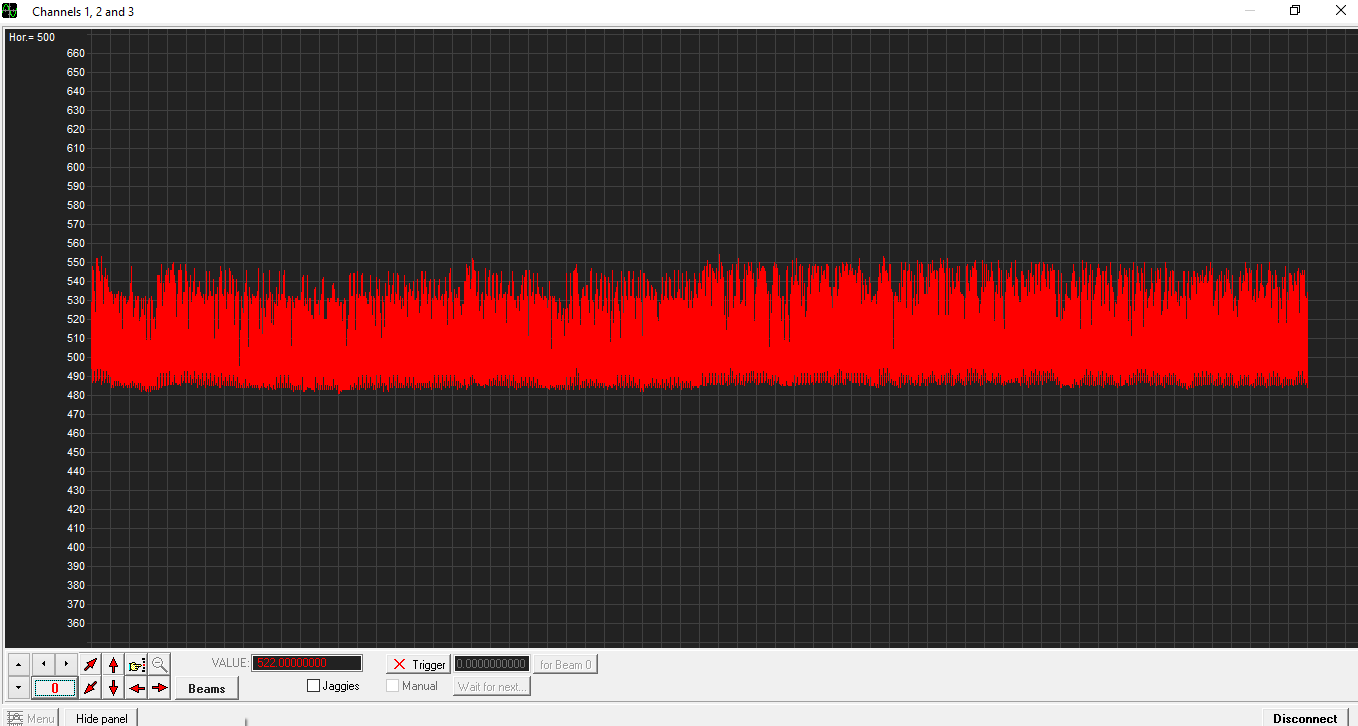This screenshot has width=1358, height=726.
Task: Select the pointing hand tool
Action: point(137,664)
